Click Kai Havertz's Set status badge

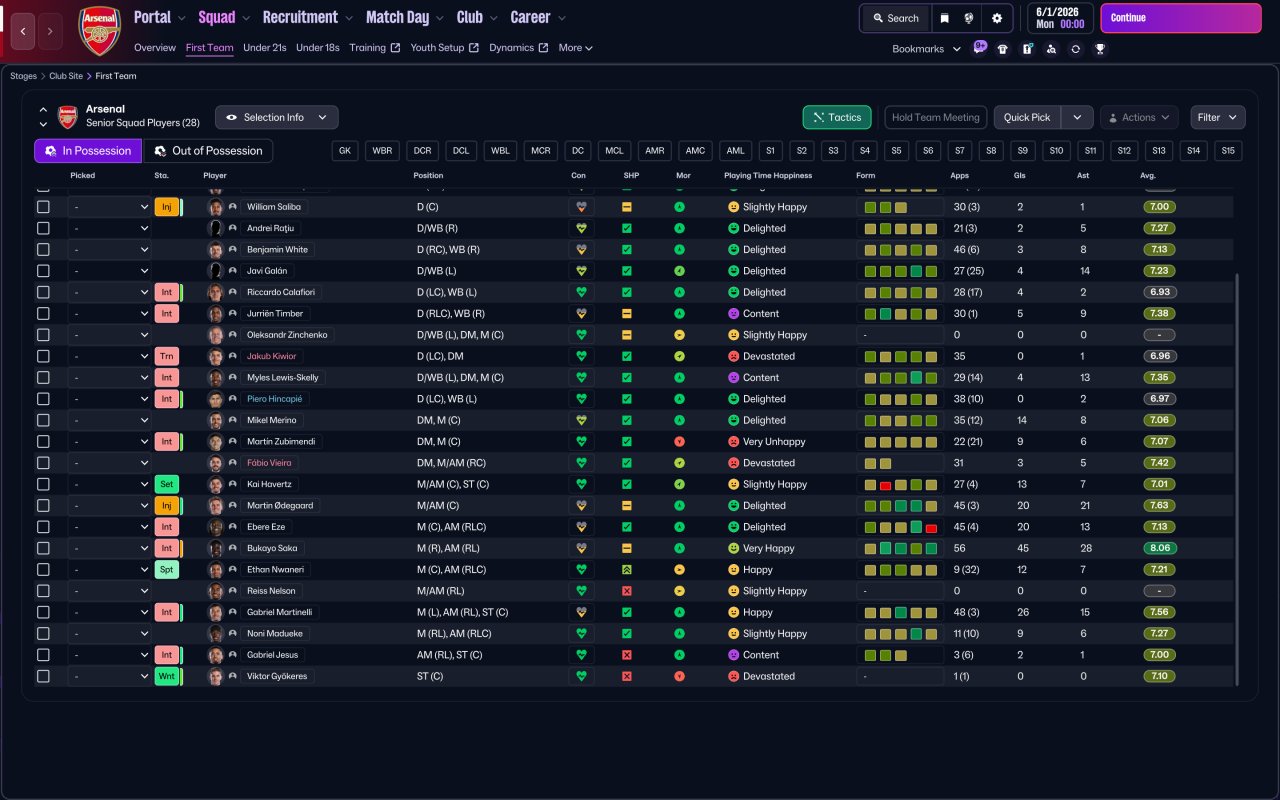point(167,484)
